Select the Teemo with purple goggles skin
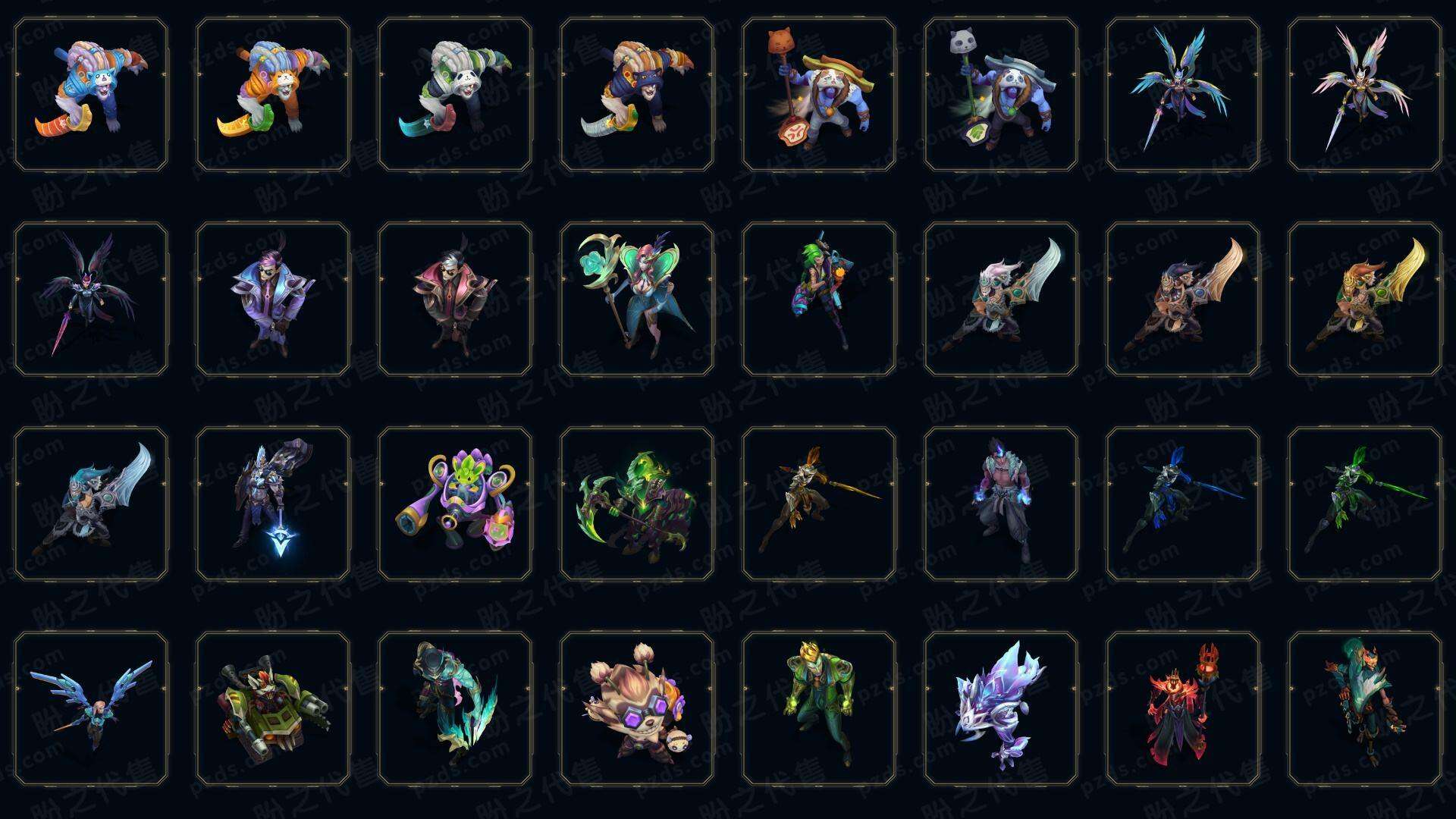This screenshot has height=819, width=1456. pyautogui.click(x=637, y=708)
